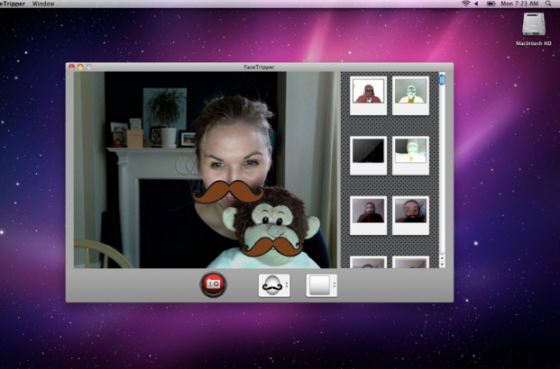Select the green-tinted face thumbnail in the top row
560x369 pixels.
pos(410,95)
